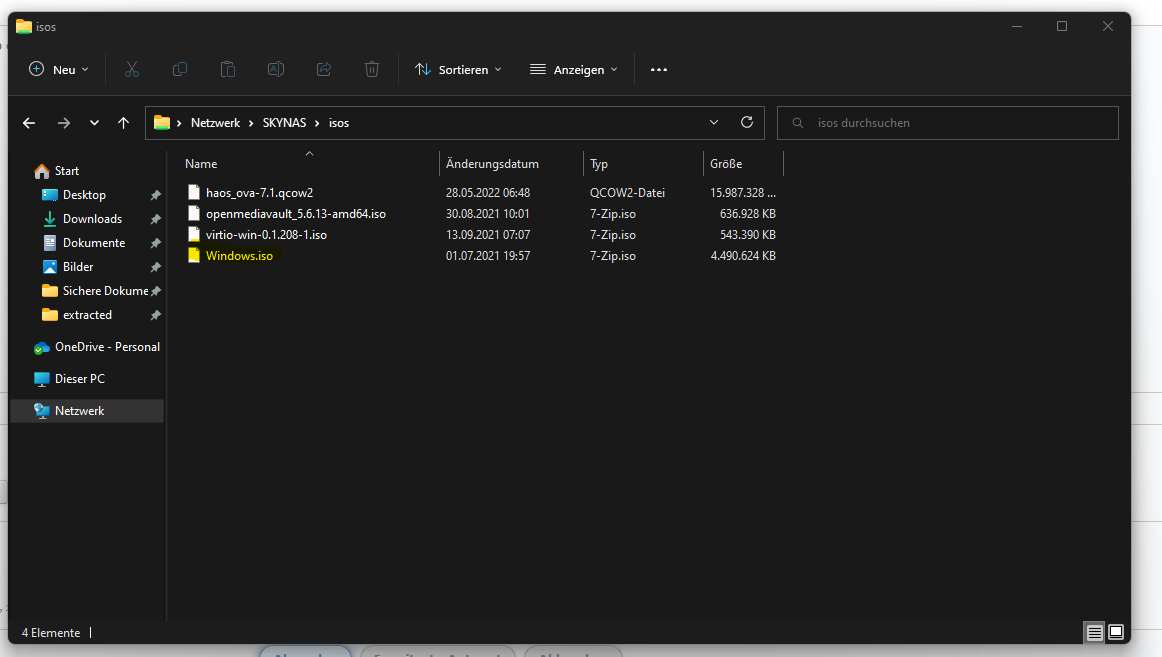The height and width of the screenshot is (657, 1162).
Task: Expand chevron after SKYNAS in breadcrumb
Action: pyautogui.click(x=317, y=123)
